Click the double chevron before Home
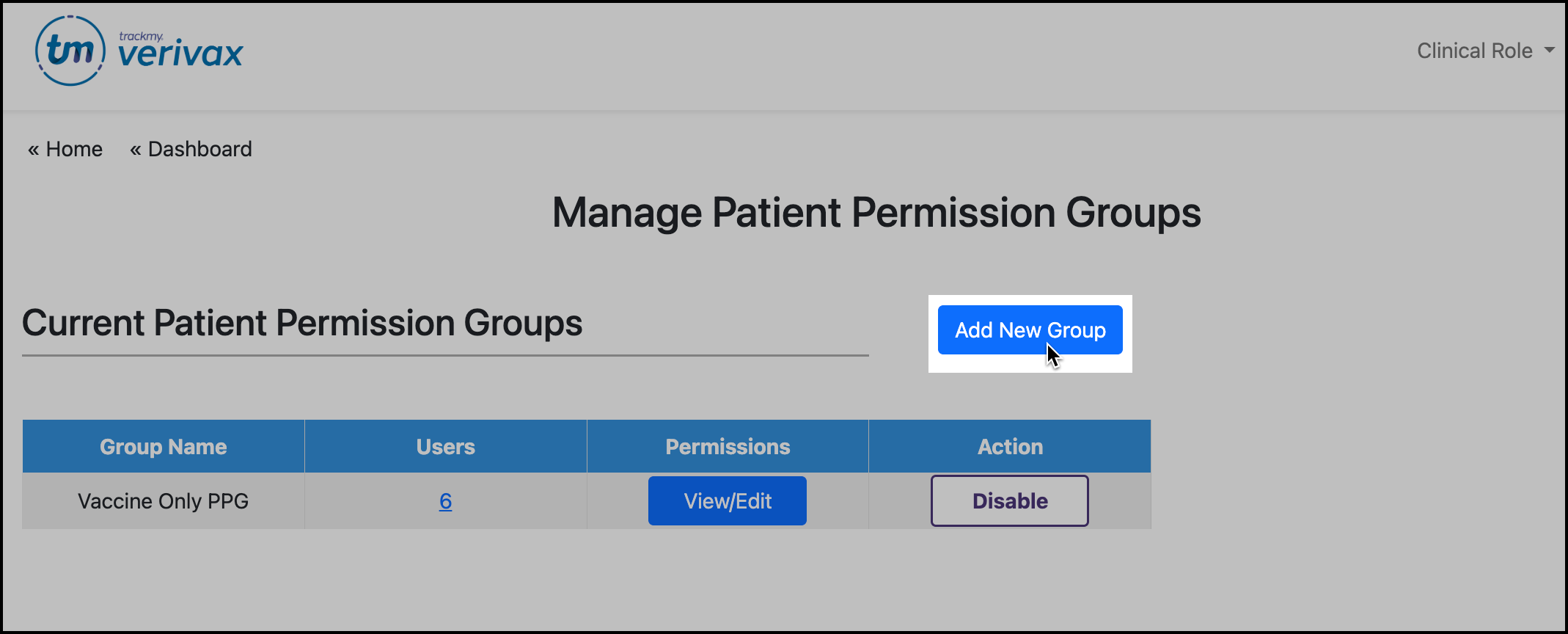1568x634 pixels. tap(33, 150)
